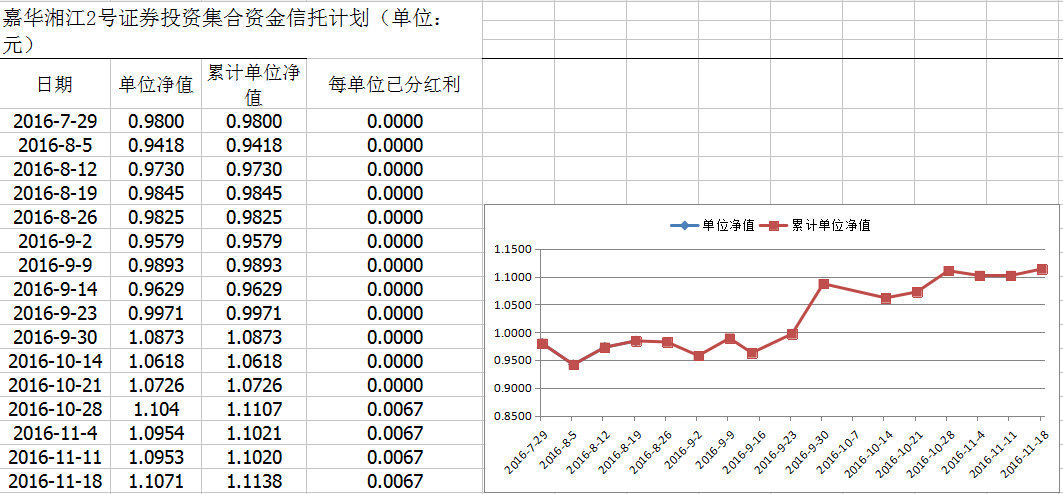Click the 每单位已分红利 header cell
1063x494 pixels.
pos(394,85)
